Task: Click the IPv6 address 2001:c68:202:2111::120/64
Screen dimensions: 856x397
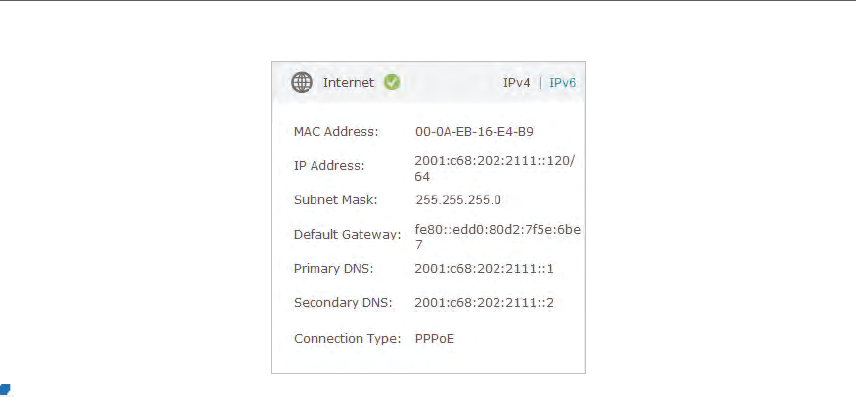Action: tap(495, 169)
